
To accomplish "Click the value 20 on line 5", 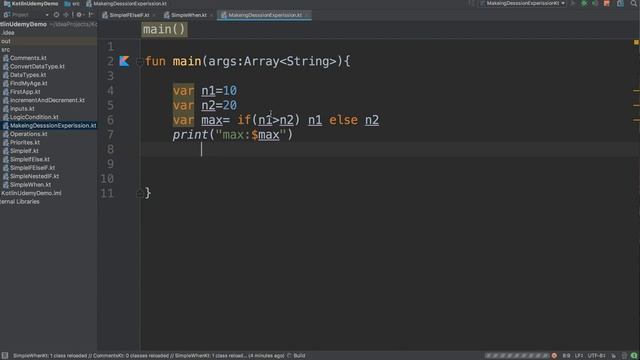I will click(x=230, y=105).
